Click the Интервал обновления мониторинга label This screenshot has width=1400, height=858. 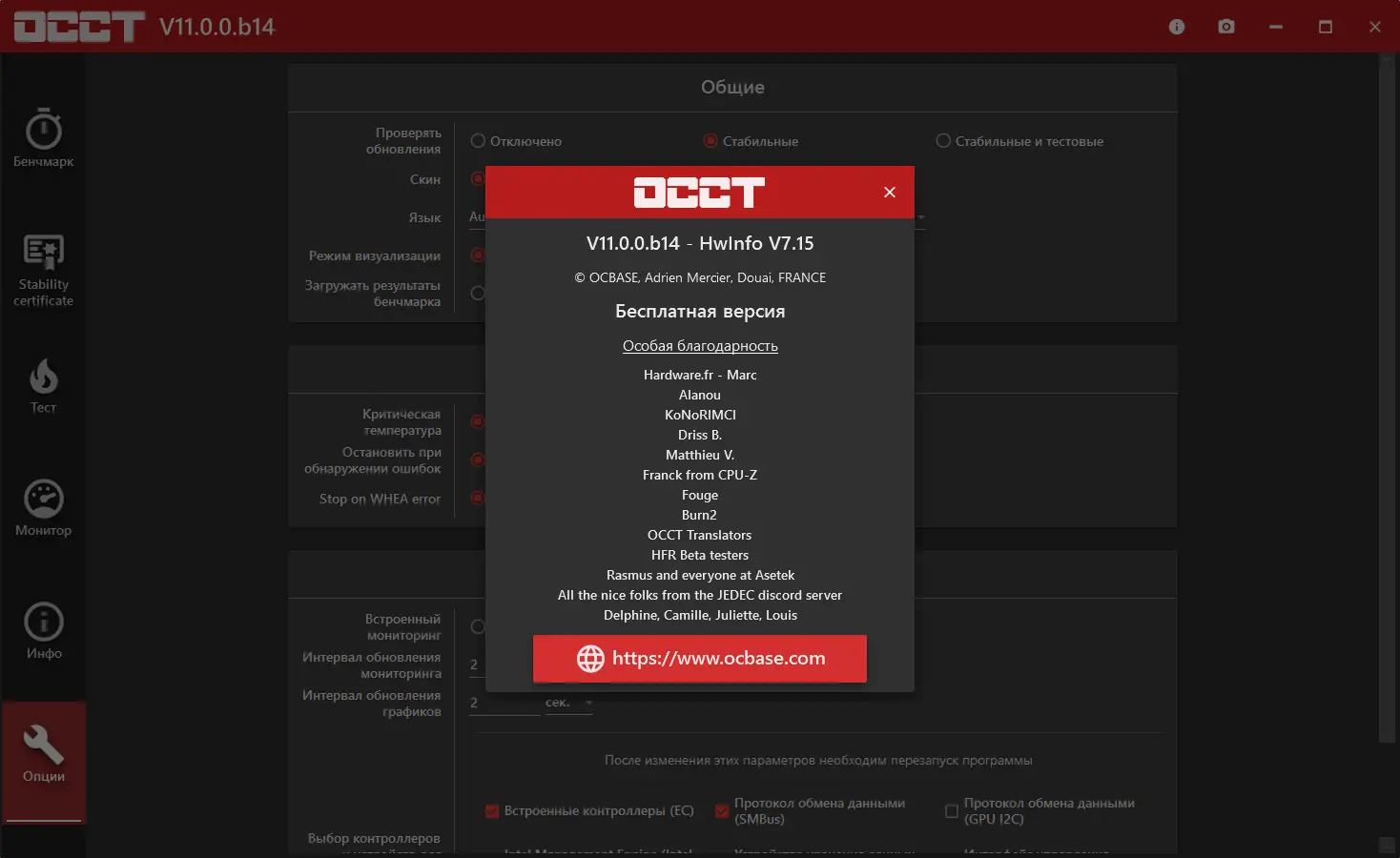pyautogui.click(x=372, y=665)
